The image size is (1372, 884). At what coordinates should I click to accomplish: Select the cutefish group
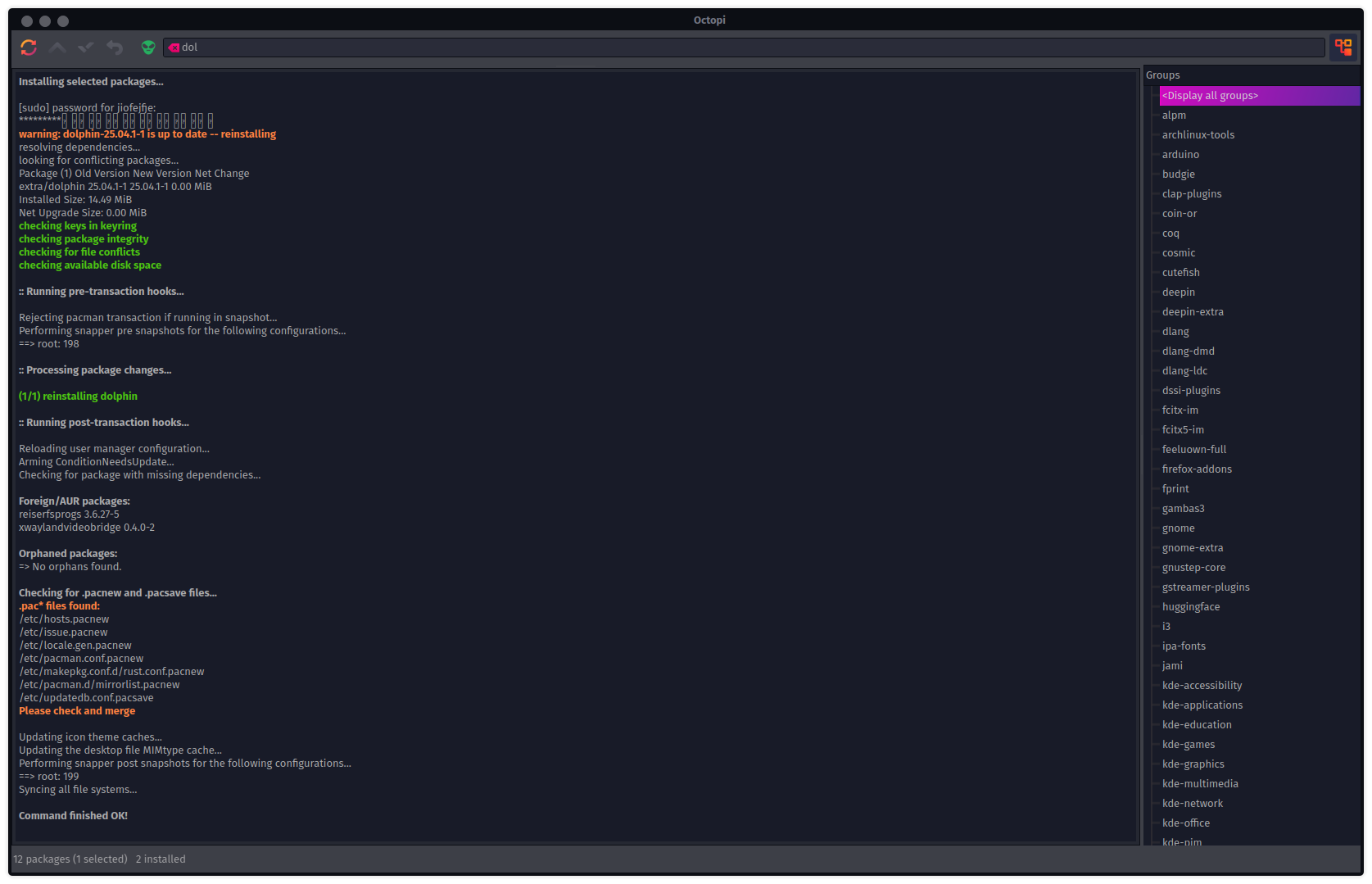[1260, 273]
